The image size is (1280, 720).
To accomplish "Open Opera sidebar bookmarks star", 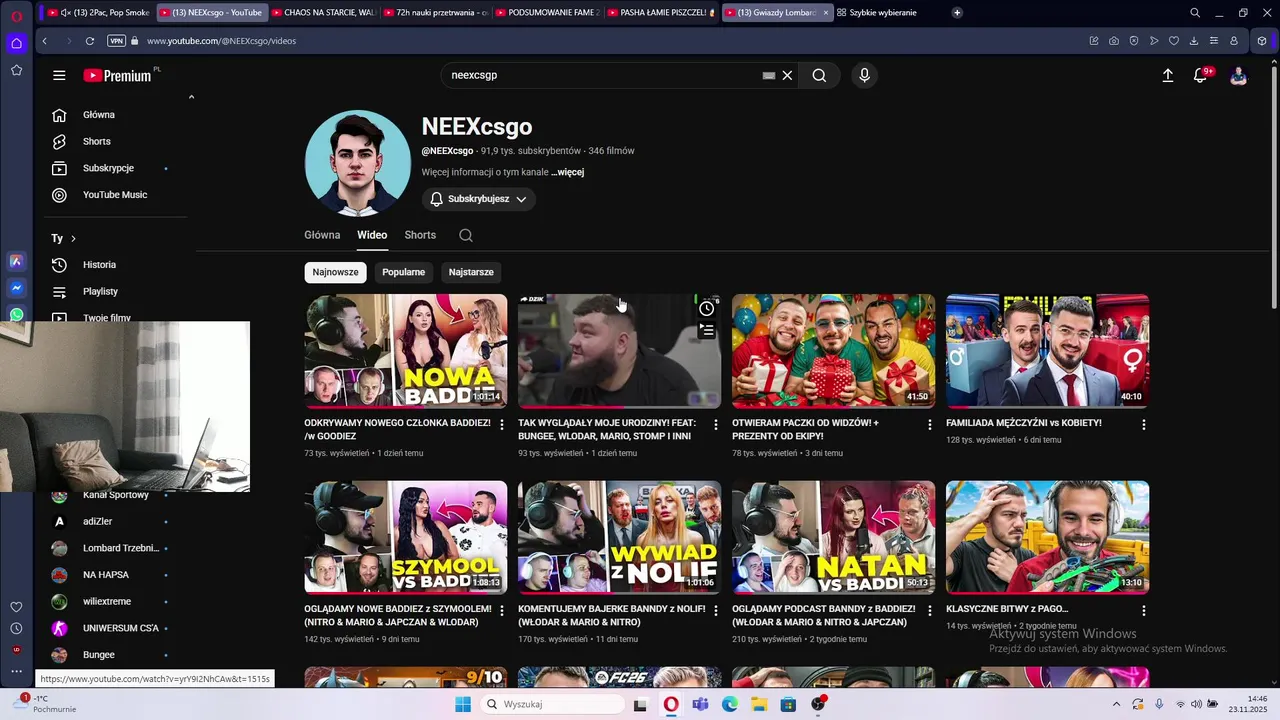I will [16, 70].
